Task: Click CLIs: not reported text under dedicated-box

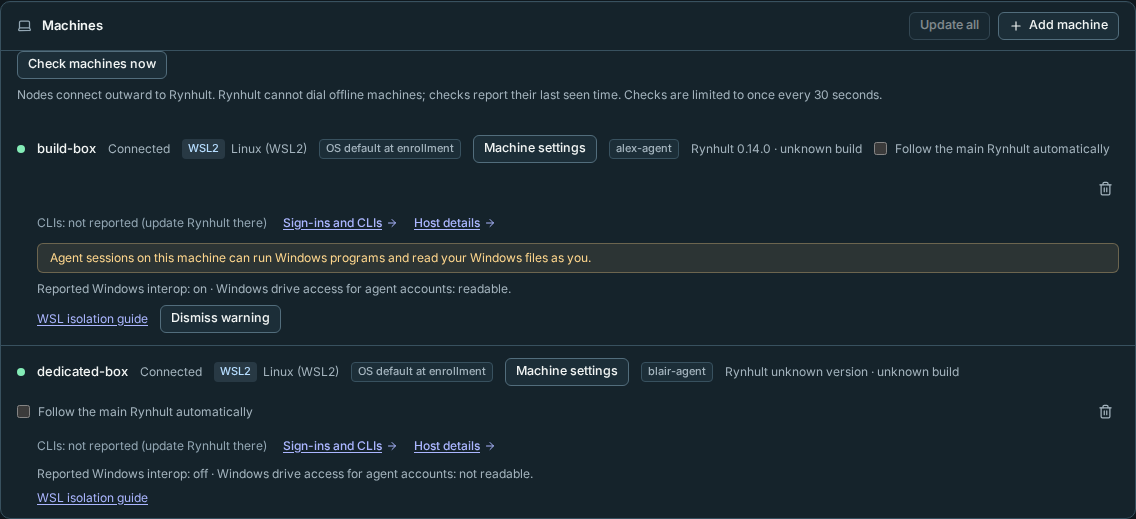Action: tap(152, 447)
